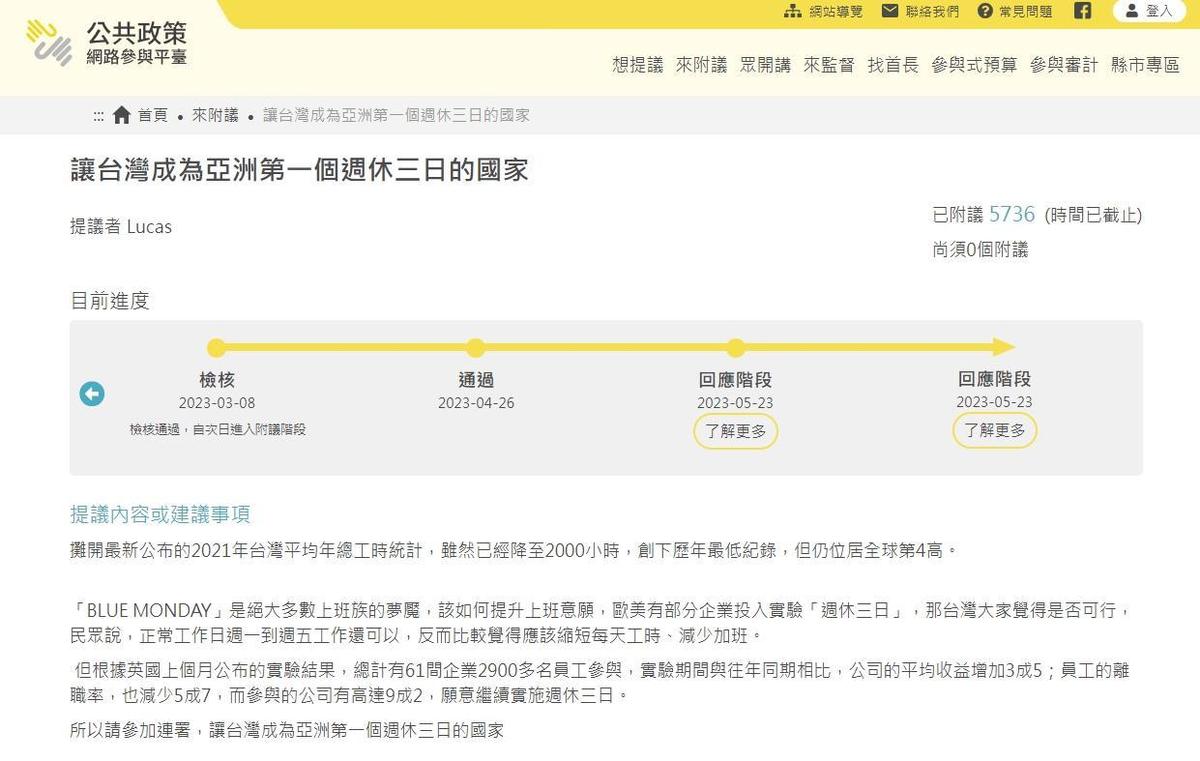
Task: Navigate to 參與式預算 page
Action: tap(974, 65)
